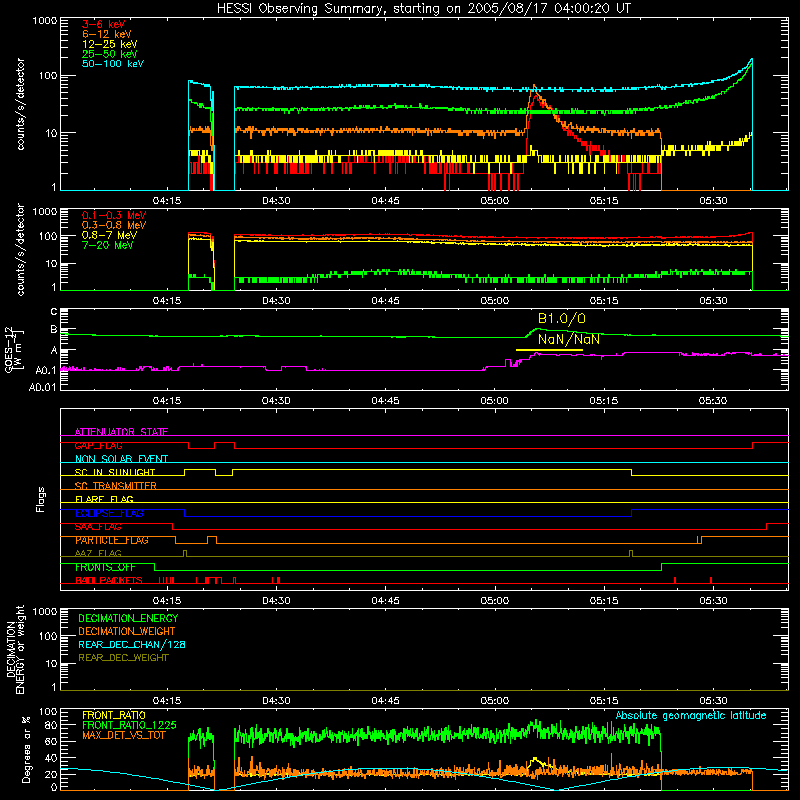Select the PARTICLE_FLAG label

point(112,540)
